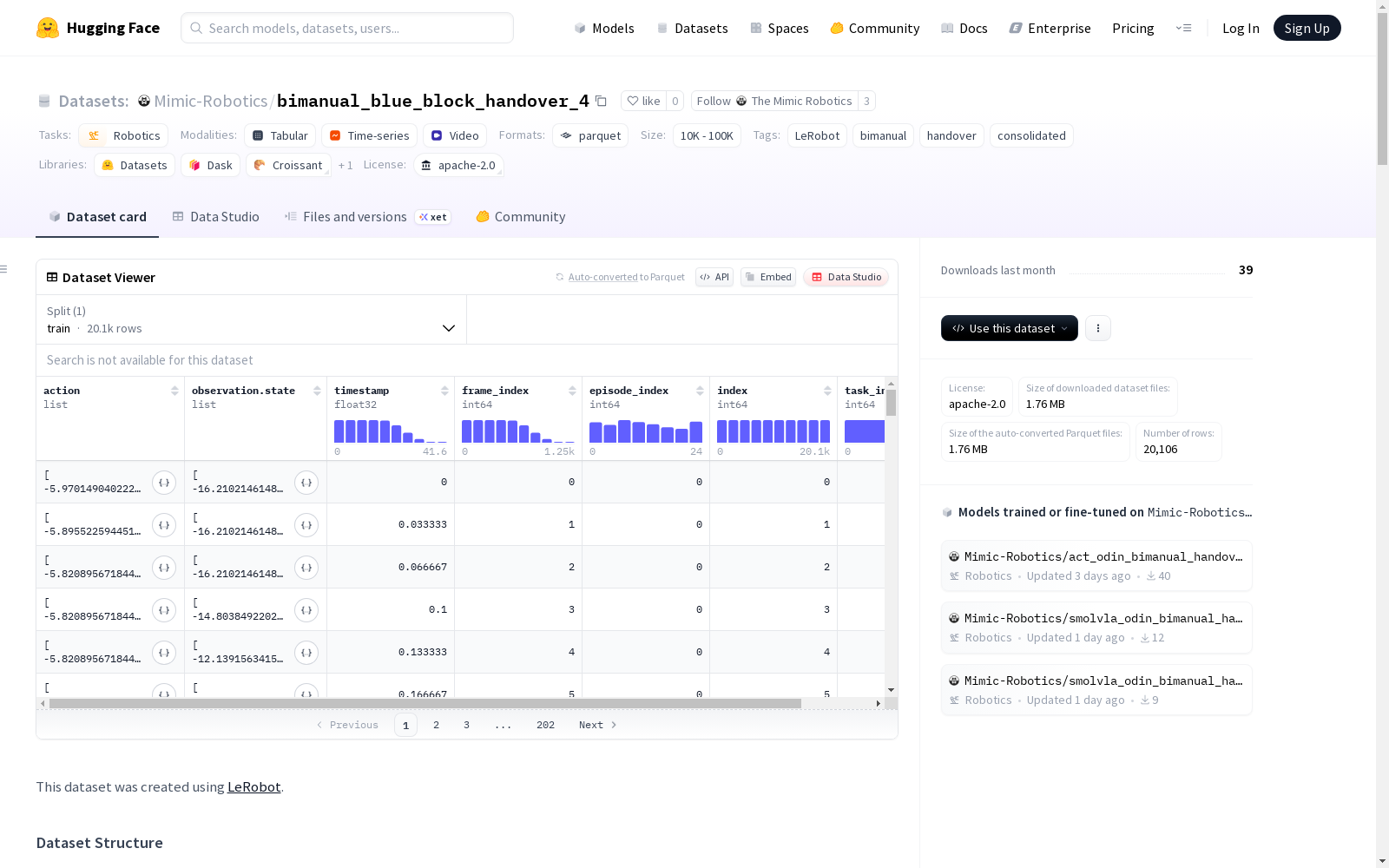This screenshot has width=1389, height=868.
Task: Expand the left sidebar table of contents icon
Action: pos(4,269)
